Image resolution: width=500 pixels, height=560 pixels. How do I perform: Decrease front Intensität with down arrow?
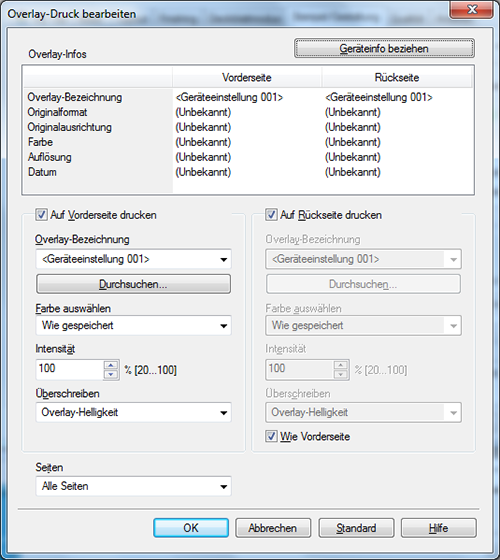tap(111, 374)
